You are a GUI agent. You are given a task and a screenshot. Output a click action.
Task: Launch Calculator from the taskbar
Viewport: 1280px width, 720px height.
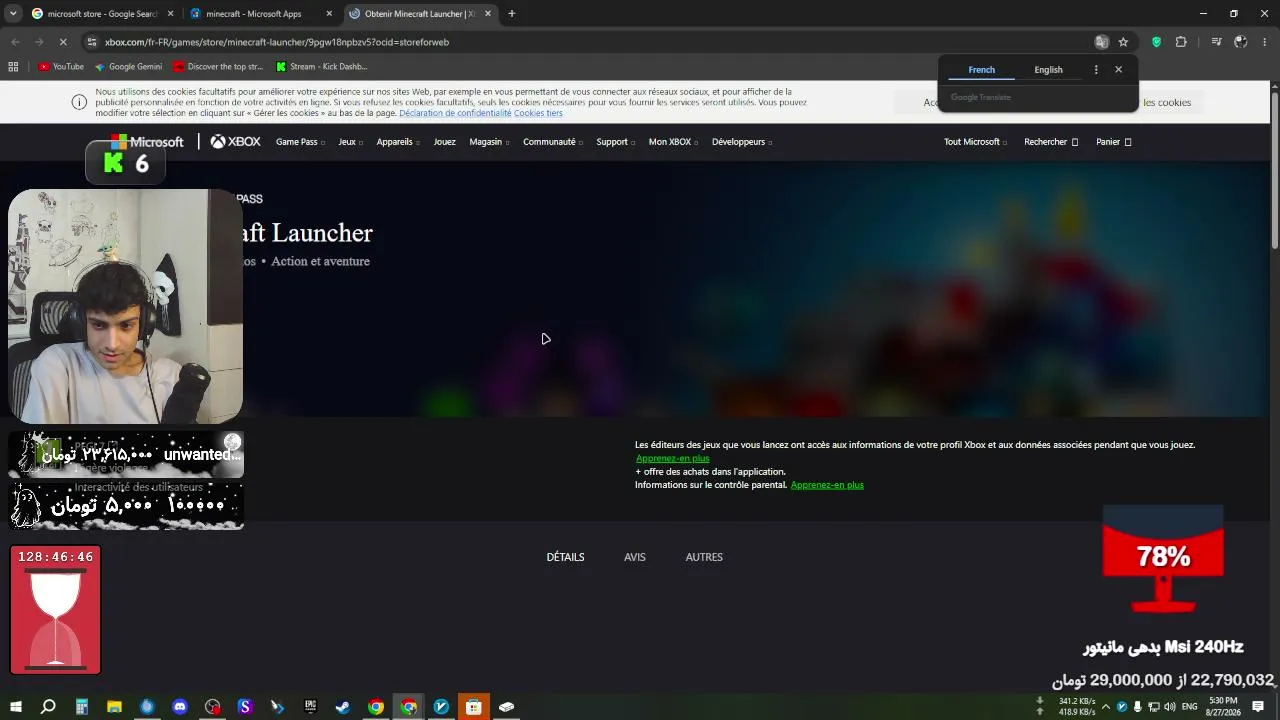[82, 707]
